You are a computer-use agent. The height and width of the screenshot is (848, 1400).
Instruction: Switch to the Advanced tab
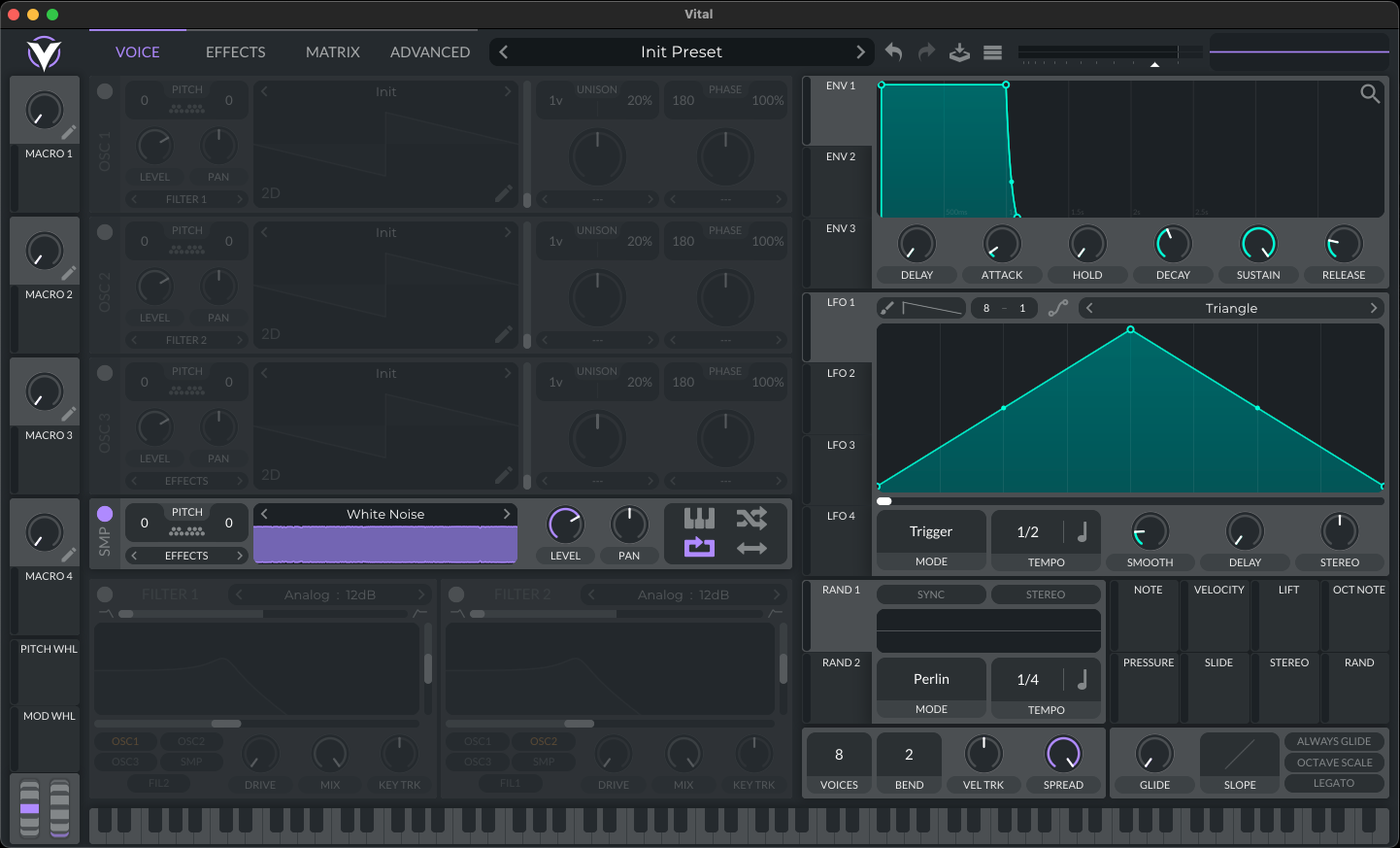(x=430, y=52)
